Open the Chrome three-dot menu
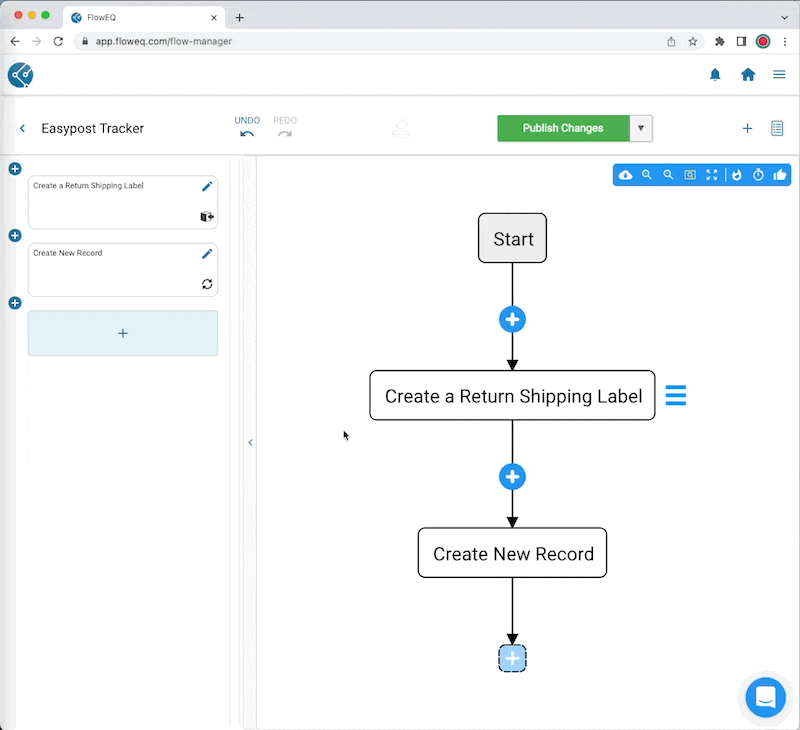Image resolution: width=800 pixels, height=730 pixels. 785,42
